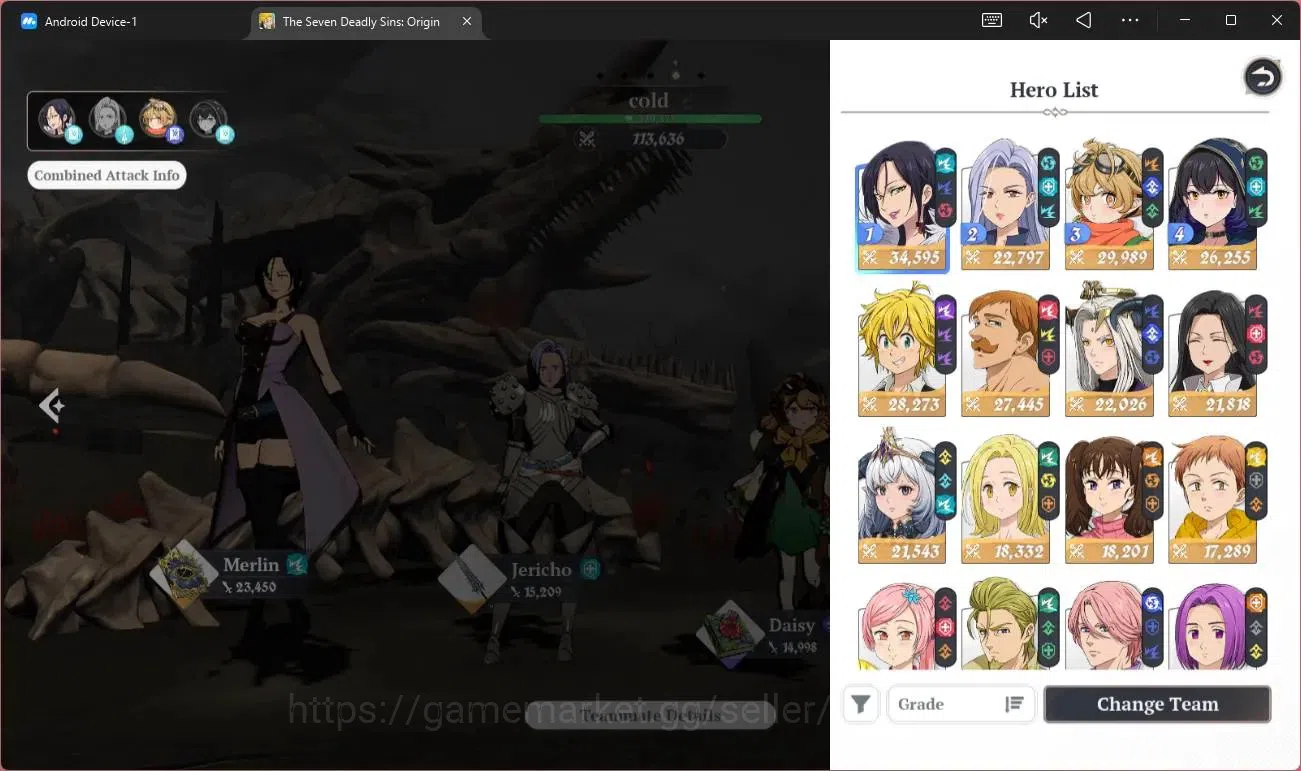
Task: Click fourth team slot portrait in top-left
Action: [209, 119]
